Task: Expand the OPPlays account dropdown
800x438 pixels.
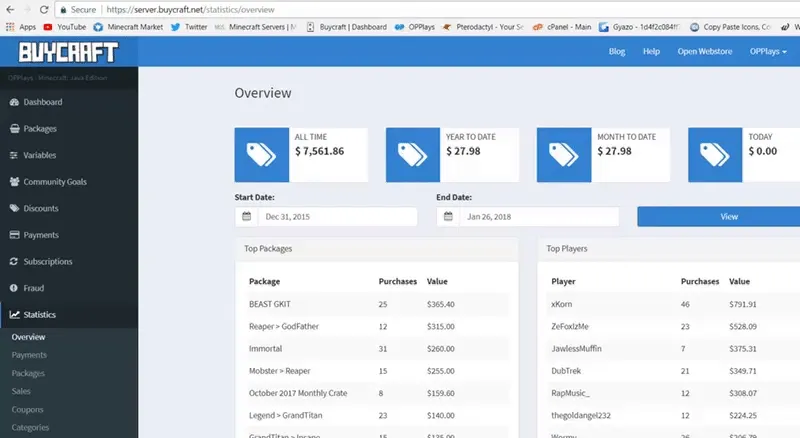Action: click(x=768, y=52)
